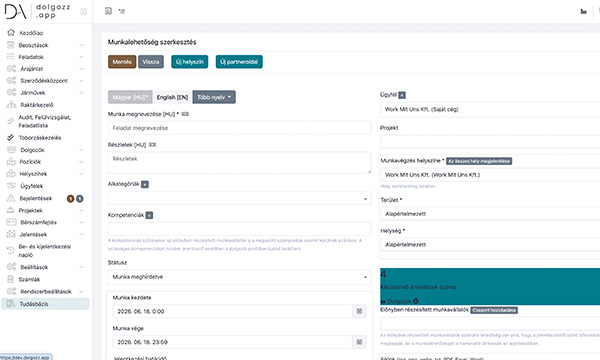Click the Toborzáskezelés checkmark icon
600x360 pixels.
11,137
